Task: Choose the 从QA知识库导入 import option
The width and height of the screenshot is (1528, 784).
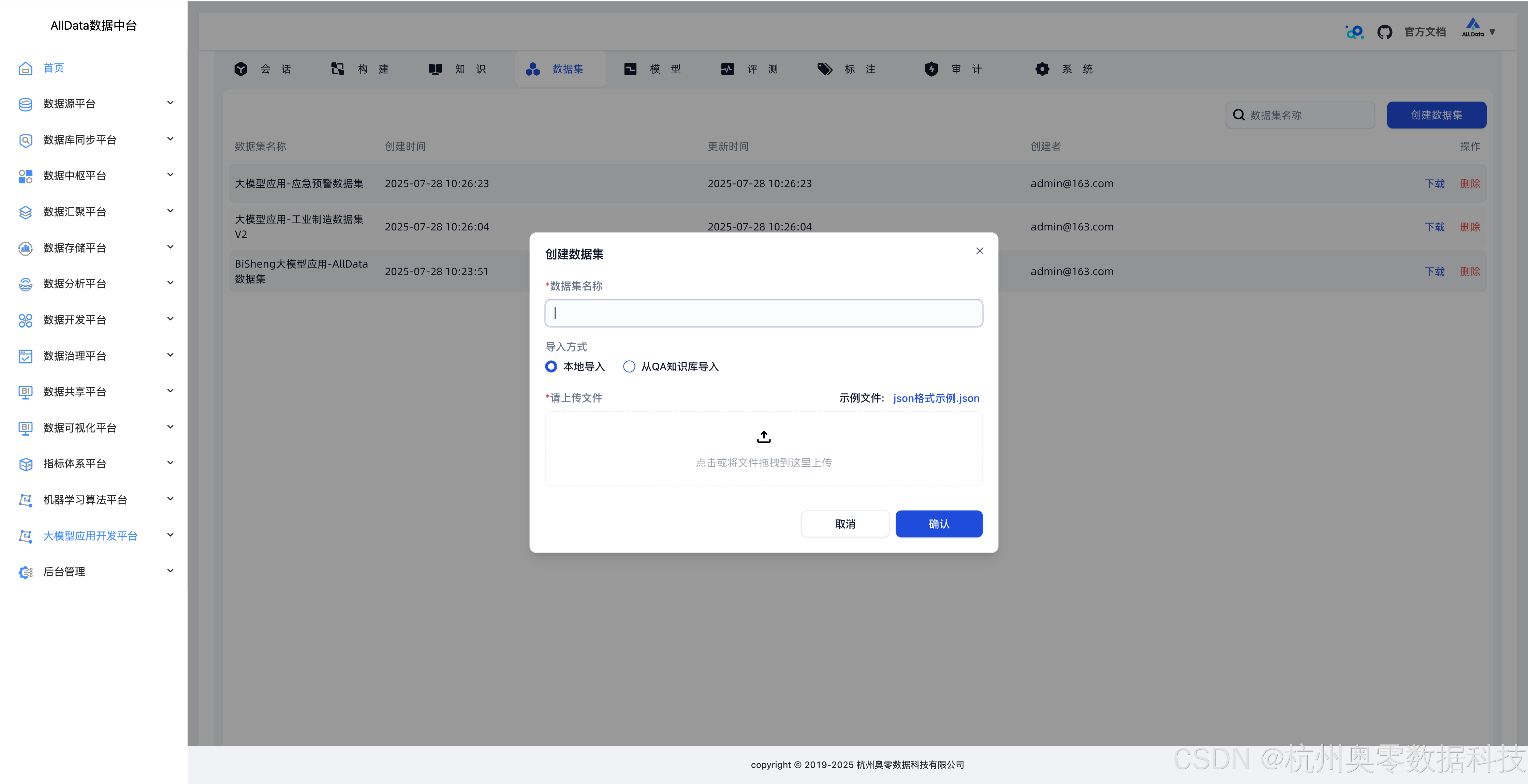Action: 629,366
